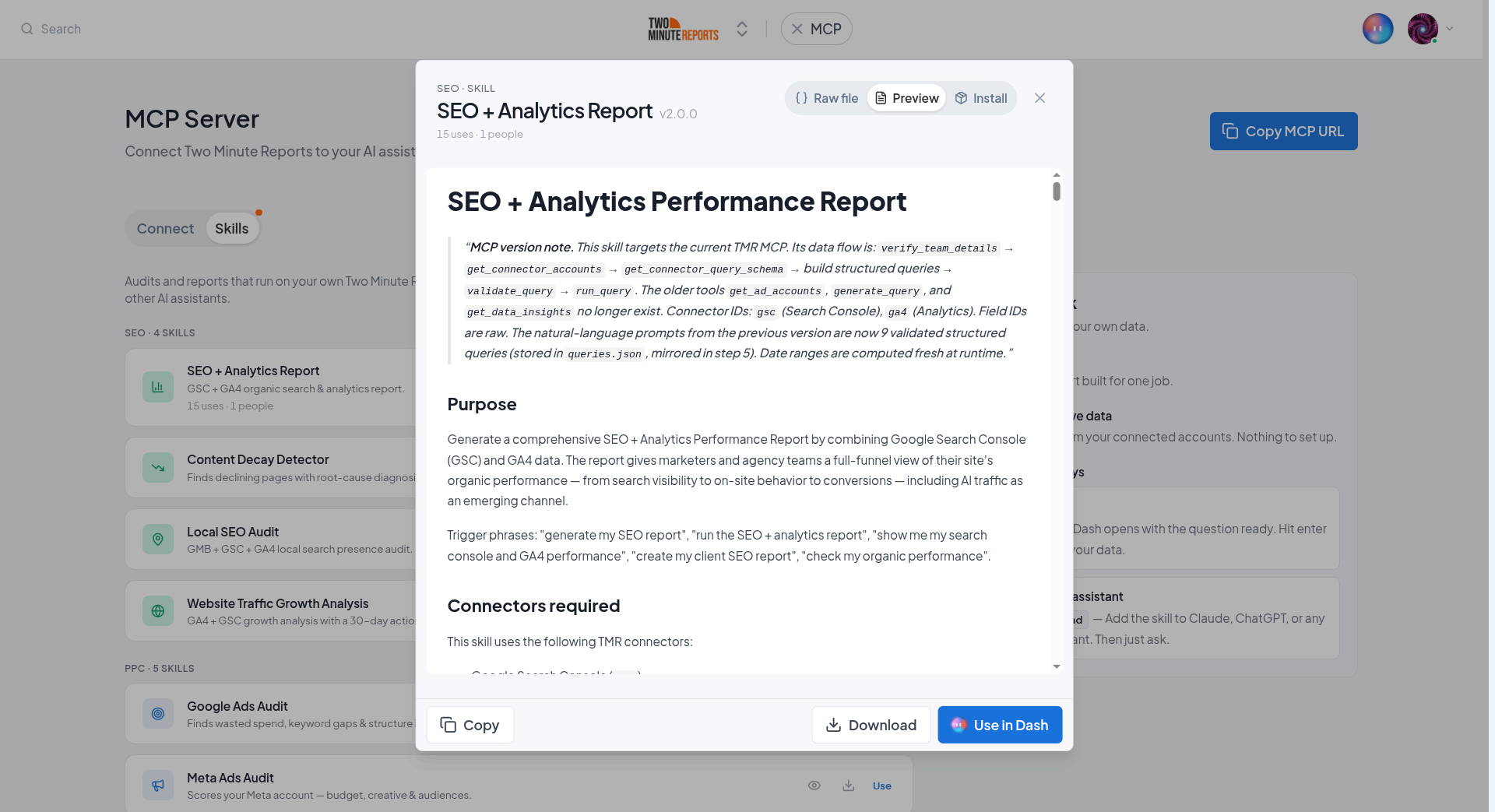Download Meta Ads Audit skill icon
Viewport: 1495px width, 812px height.
[849, 786]
